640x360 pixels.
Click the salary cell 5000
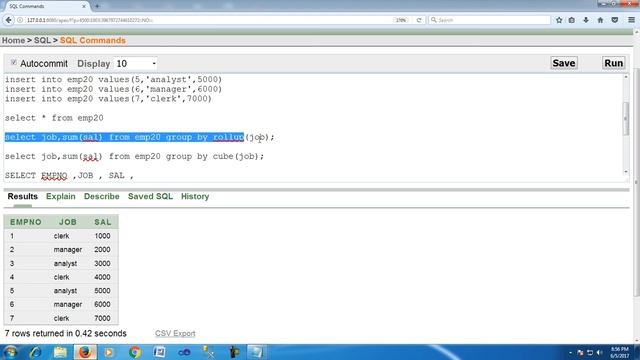102,291
